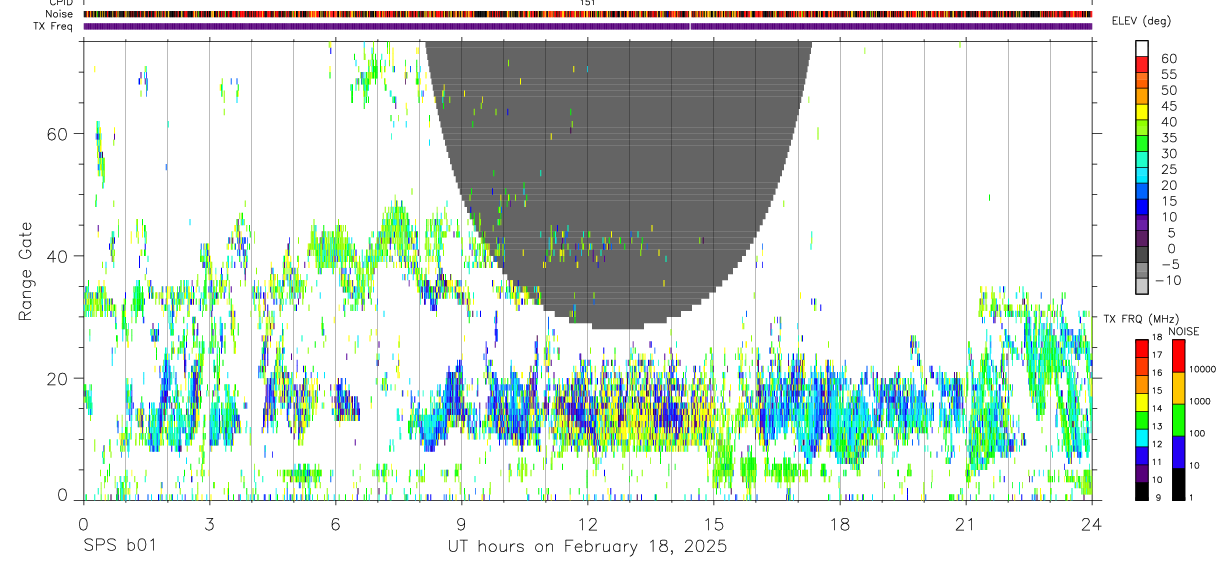Click the '-10' label on the ELEV scale
This screenshot has width=1228, height=567.
point(1171,281)
